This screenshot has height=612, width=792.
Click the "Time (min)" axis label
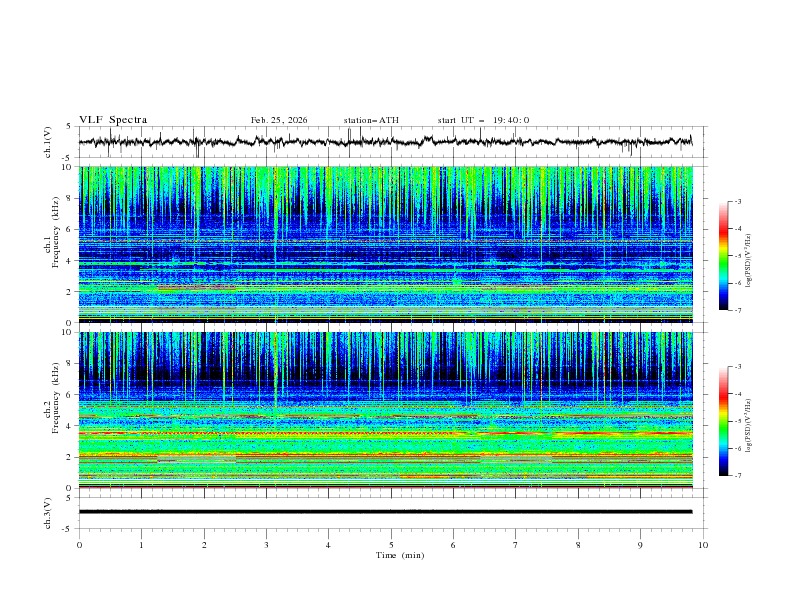coord(400,555)
